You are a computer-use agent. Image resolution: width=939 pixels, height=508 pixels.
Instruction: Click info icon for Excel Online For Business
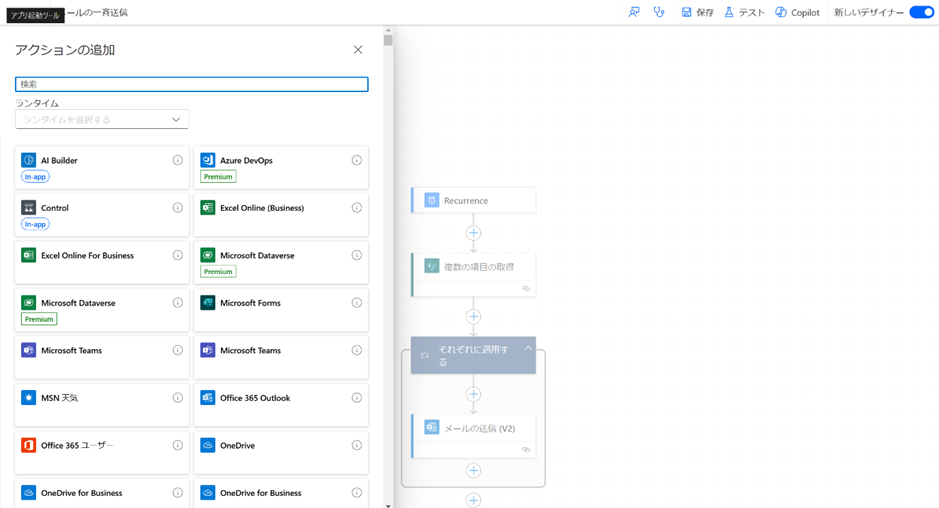(178, 255)
